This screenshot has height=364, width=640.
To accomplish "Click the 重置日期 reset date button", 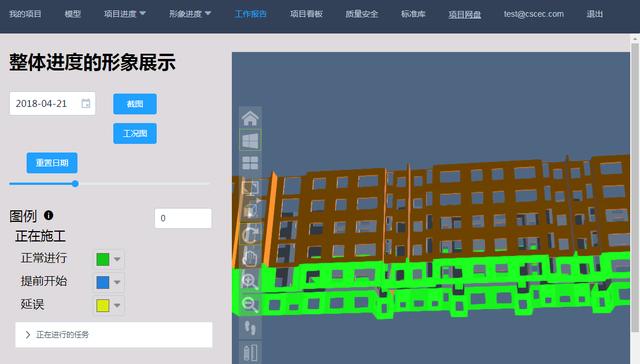I will click(52, 163).
